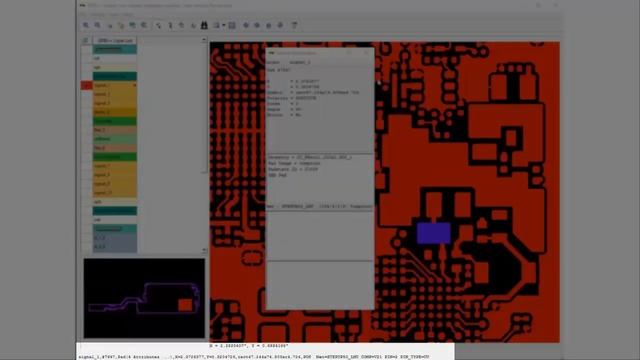Click the binoculars search icon in the toolbar
The image size is (640, 360).
point(204,25)
